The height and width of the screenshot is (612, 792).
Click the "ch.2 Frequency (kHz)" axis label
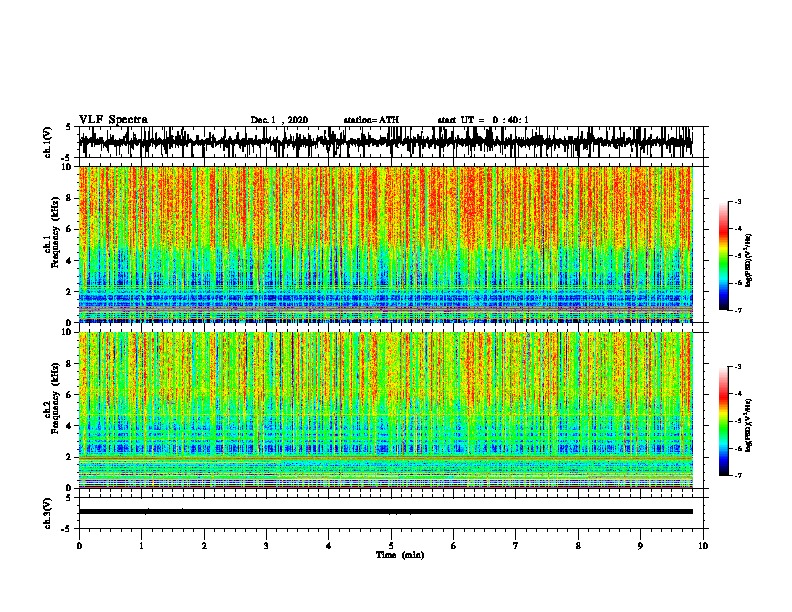(52, 398)
